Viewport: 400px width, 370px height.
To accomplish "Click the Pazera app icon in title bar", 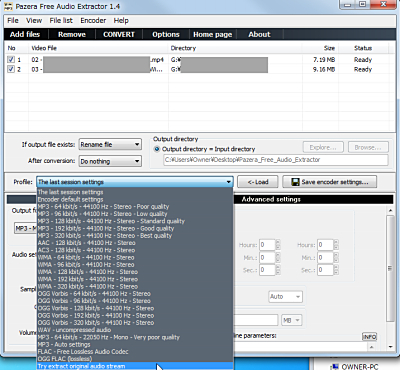I will 8,6.
